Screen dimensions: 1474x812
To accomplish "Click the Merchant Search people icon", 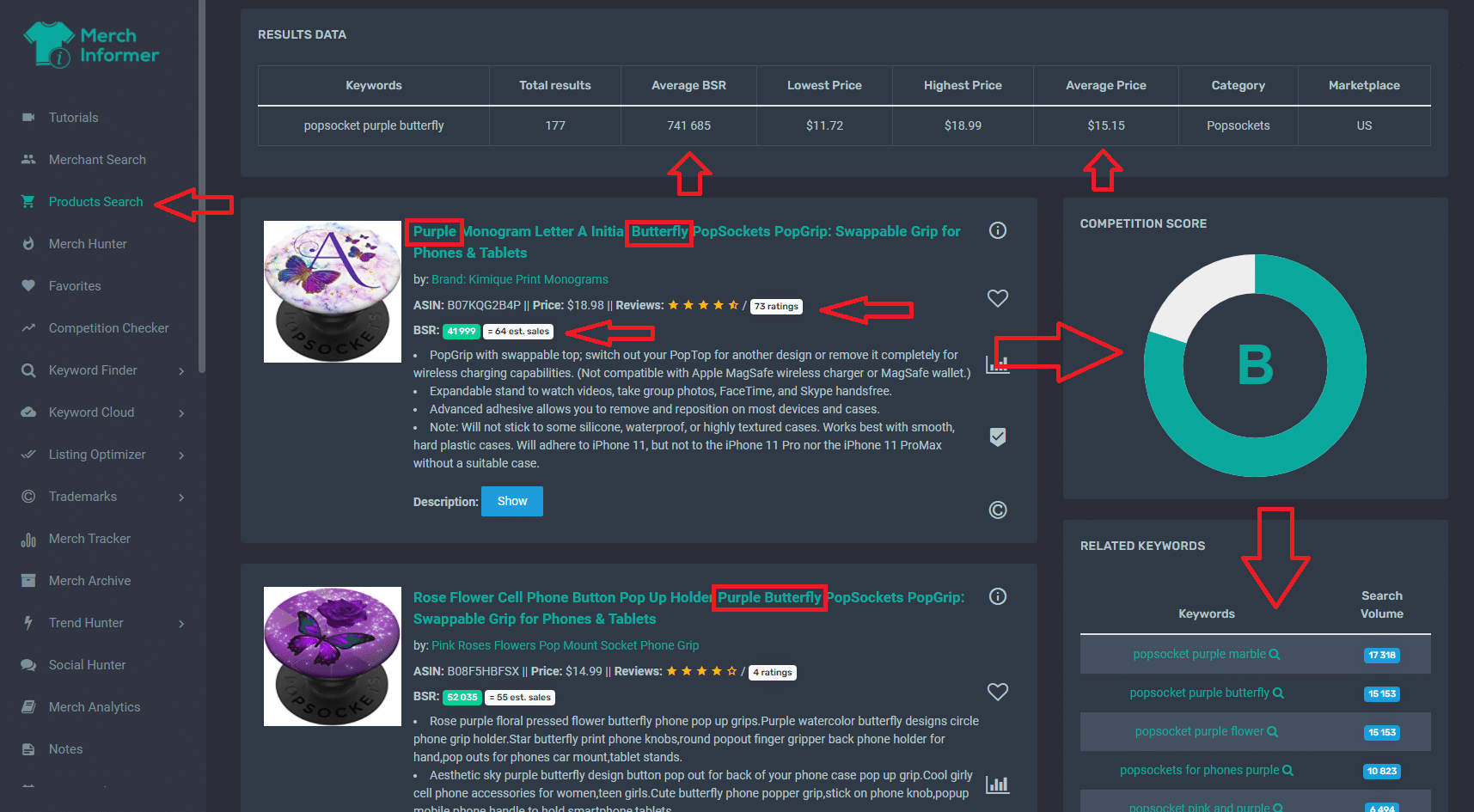I will tap(28, 159).
